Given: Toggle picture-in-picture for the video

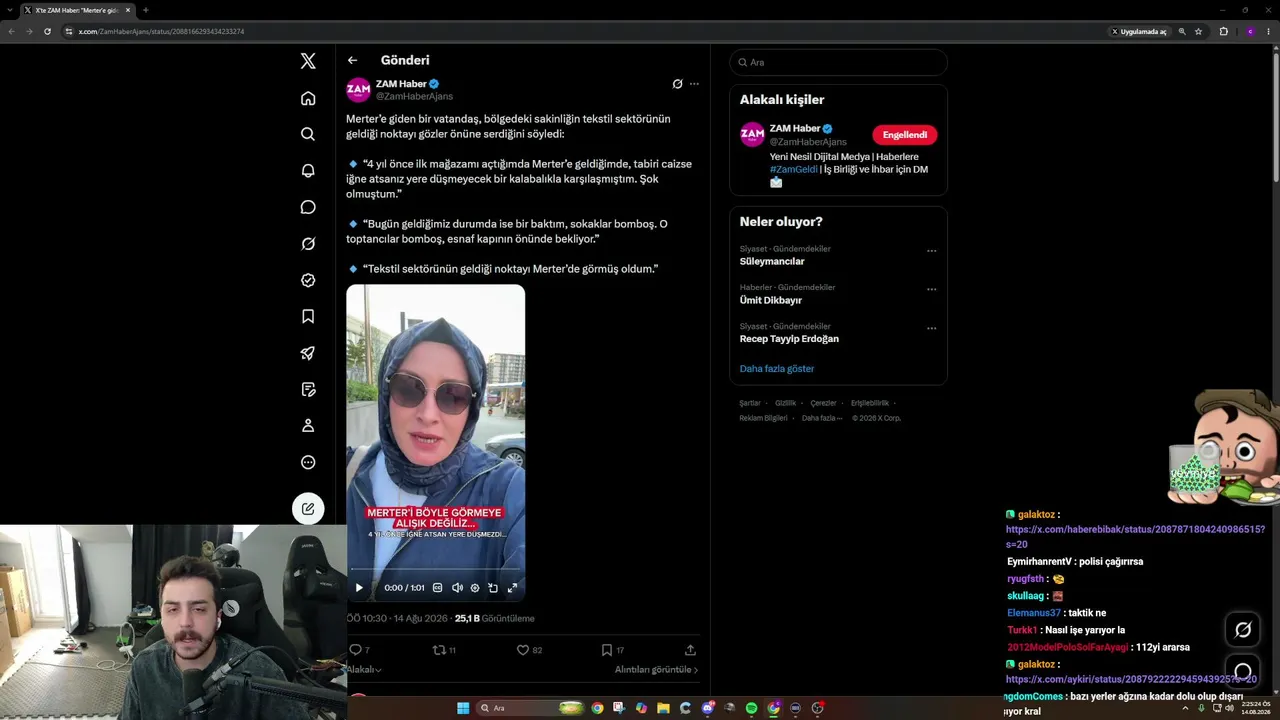Looking at the screenshot, I should (493, 588).
